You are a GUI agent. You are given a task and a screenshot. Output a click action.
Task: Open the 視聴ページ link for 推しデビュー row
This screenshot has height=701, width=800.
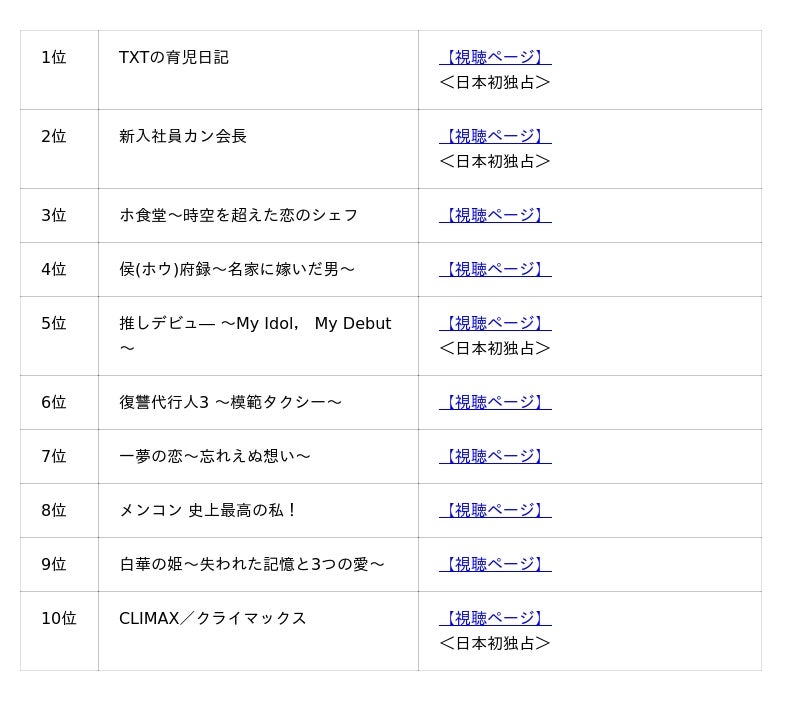click(x=495, y=323)
